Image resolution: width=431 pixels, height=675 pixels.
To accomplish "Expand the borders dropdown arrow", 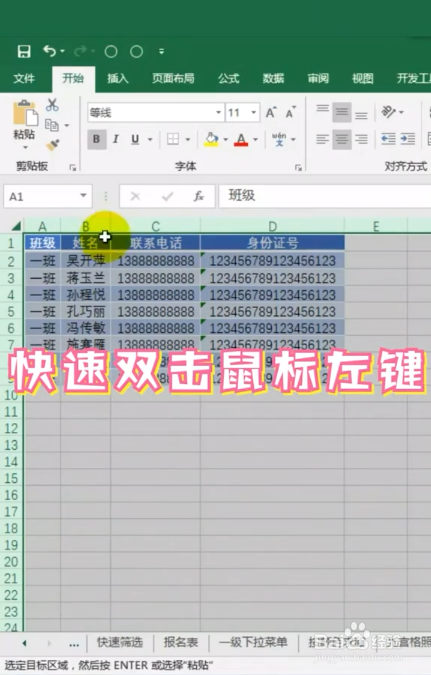I will coord(188,139).
